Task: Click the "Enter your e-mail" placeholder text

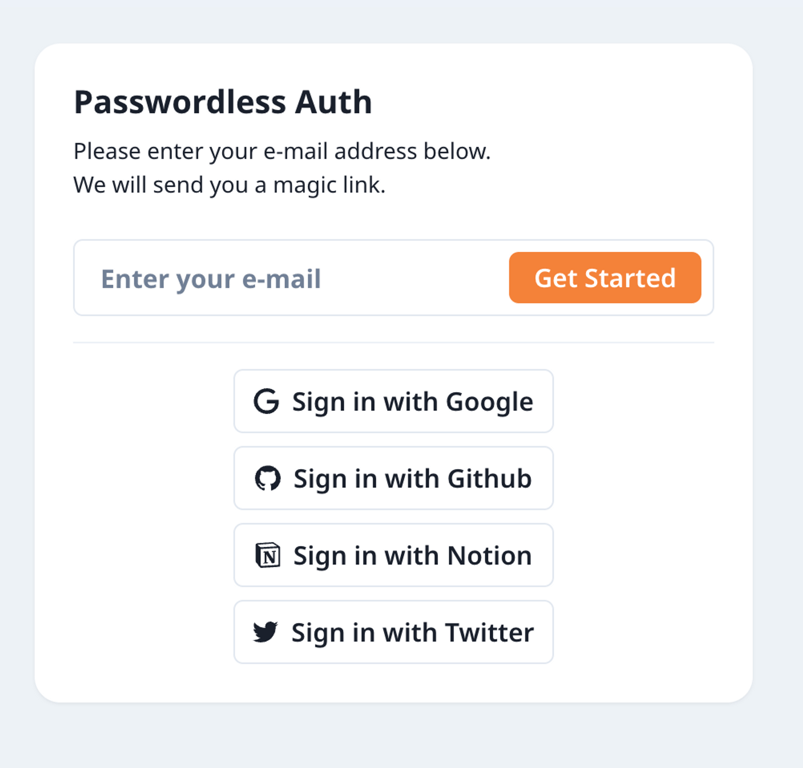Action: (x=211, y=278)
